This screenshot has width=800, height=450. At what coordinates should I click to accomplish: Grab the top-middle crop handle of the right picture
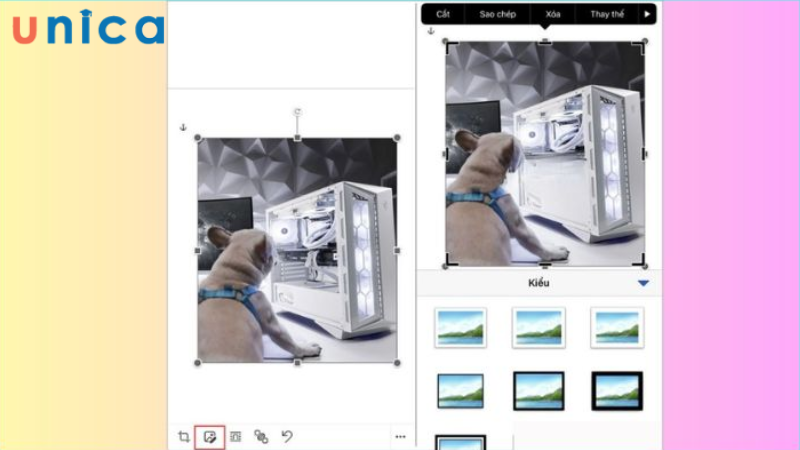pyautogui.click(x=545, y=42)
